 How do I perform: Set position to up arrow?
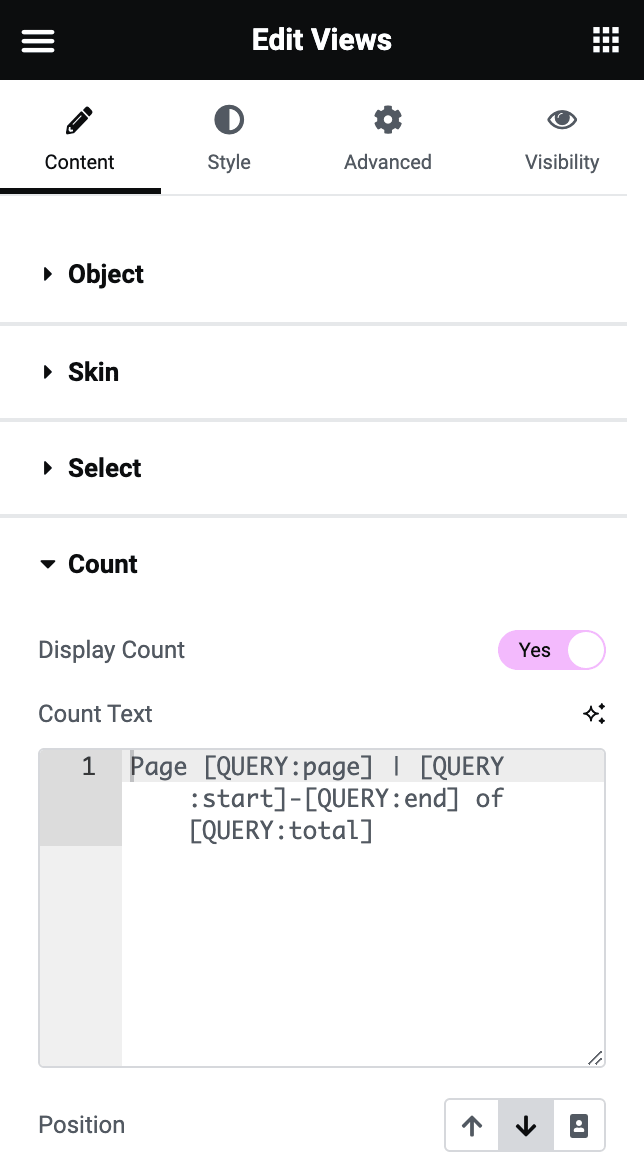(472, 1126)
